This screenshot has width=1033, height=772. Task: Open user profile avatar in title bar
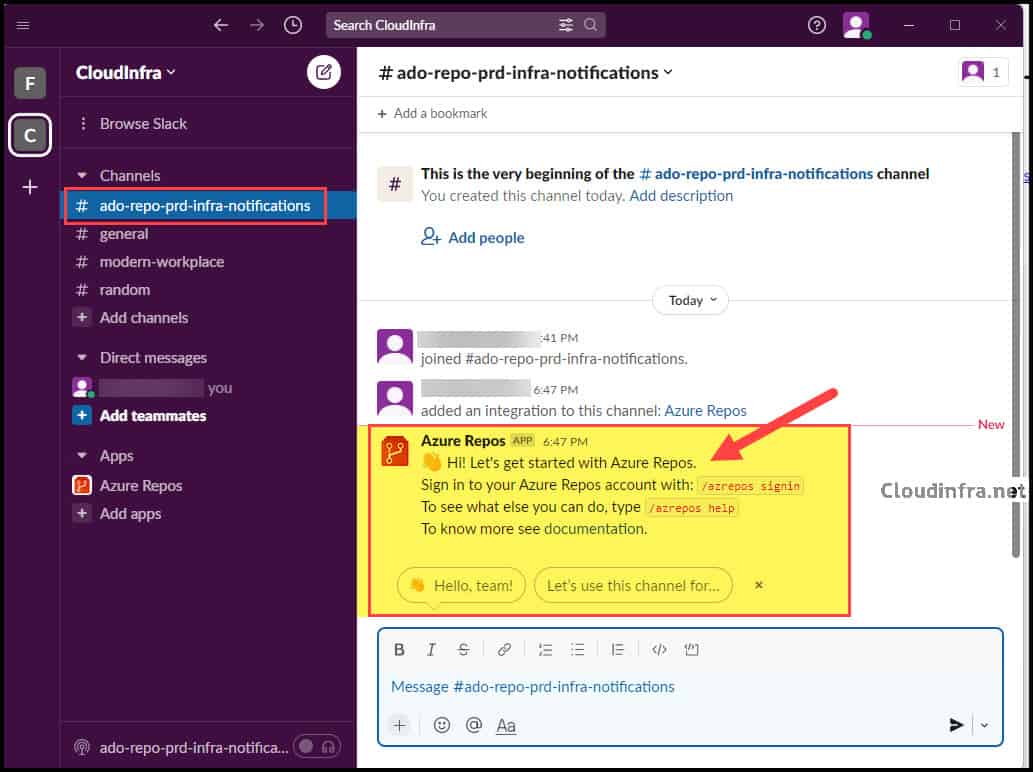click(856, 26)
